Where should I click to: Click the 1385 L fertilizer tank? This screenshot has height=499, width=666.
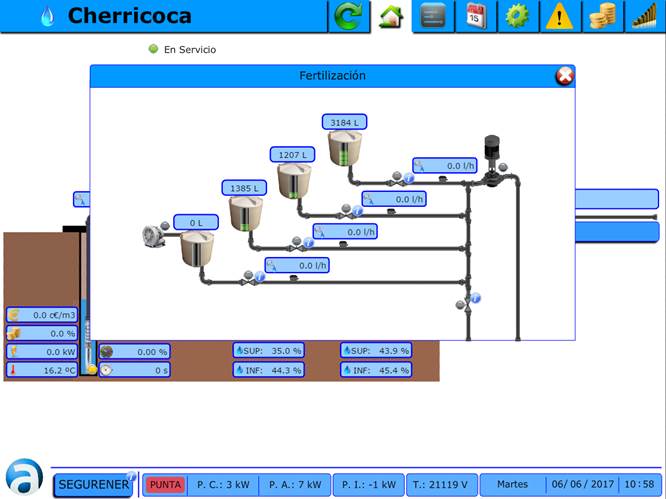pyautogui.click(x=245, y=213)
